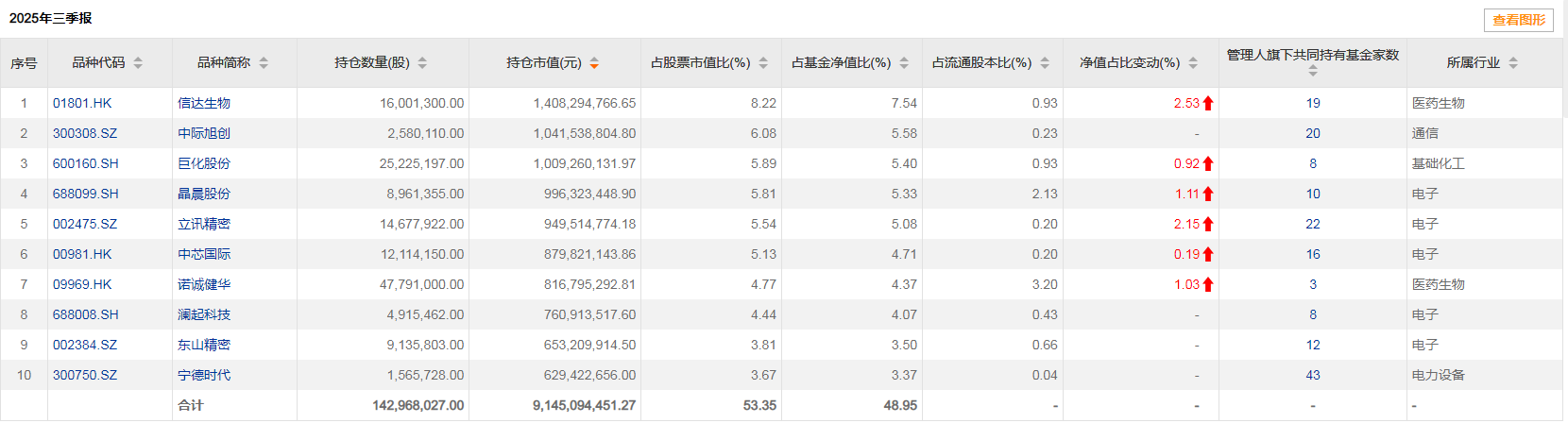Click holding quantity 47,791,000.00
Image resolution: width=1568 pixels, height=423 pixels.
(422, 284)
